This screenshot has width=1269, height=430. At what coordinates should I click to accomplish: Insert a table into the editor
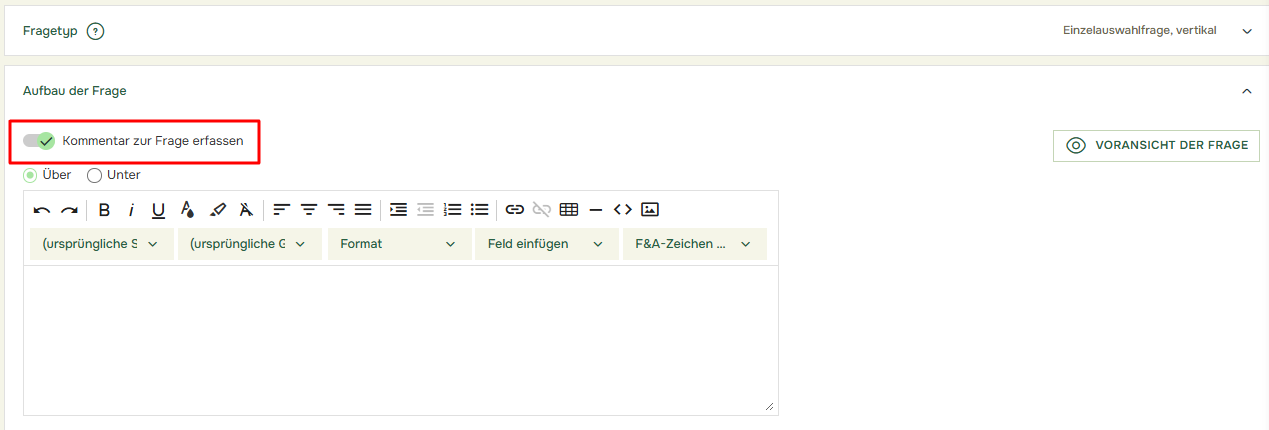click(x=569, y=210)
